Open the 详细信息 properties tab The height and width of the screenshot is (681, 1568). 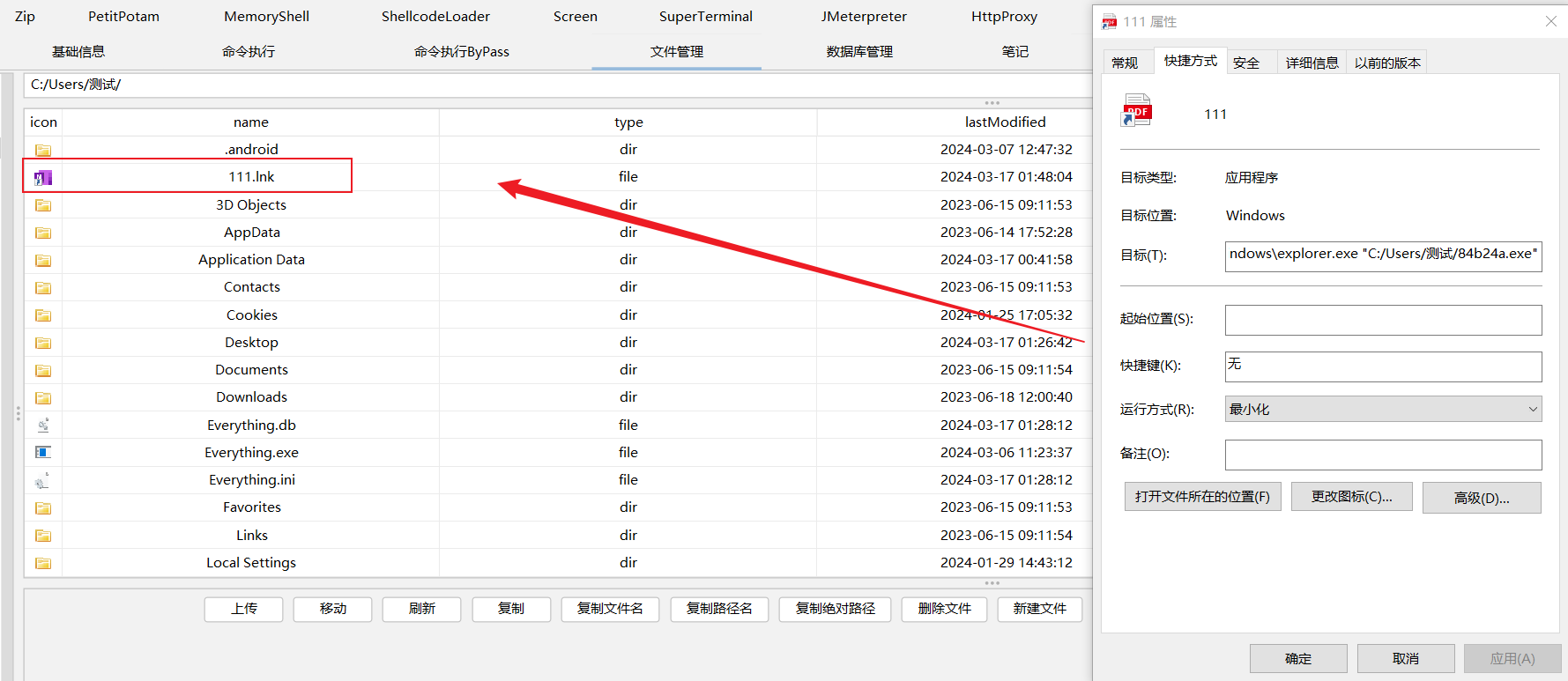click(x=1312, y=63)
